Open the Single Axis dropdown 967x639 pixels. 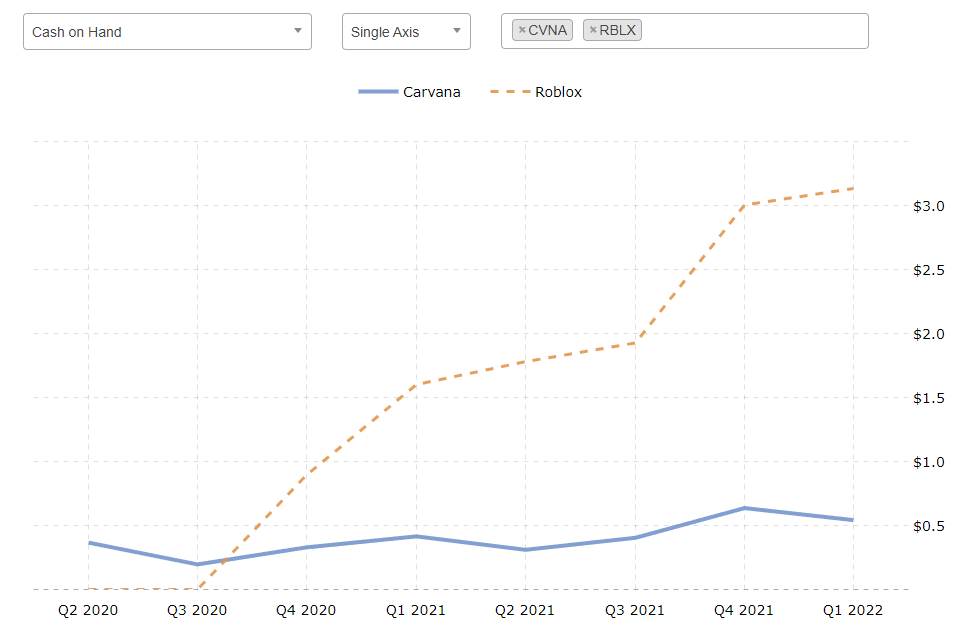(406, 31)
